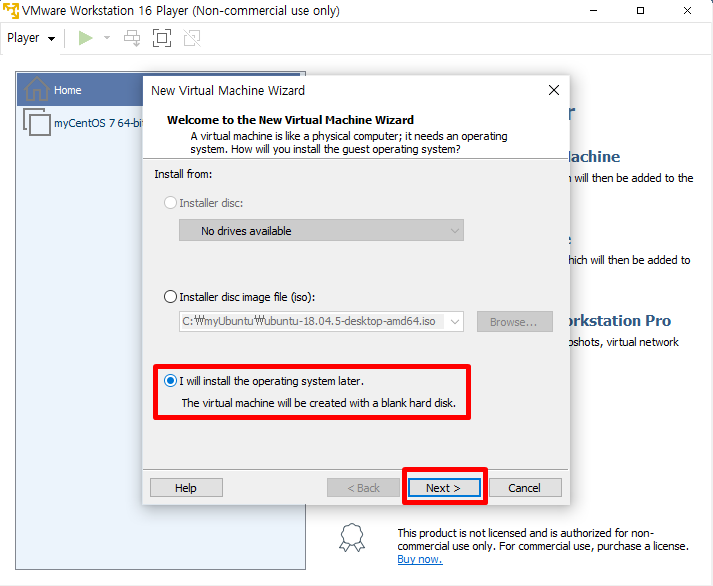Click the 'Welcome to the New Virtual Machine Wizard' heading
This screenshot has height=586, width=713.
(x=291, y=120)
